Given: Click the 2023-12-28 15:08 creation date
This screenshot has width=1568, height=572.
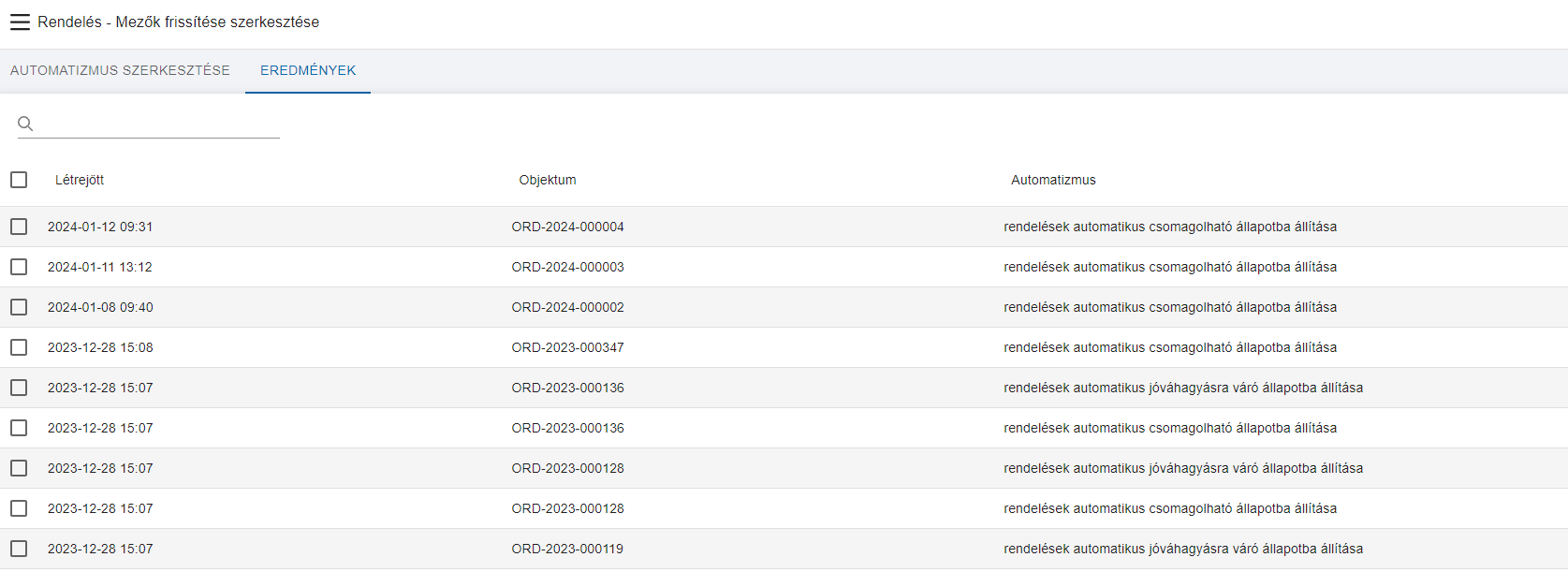Looking at the screenshot, I should pyautogui.click(x=100, y=347).
